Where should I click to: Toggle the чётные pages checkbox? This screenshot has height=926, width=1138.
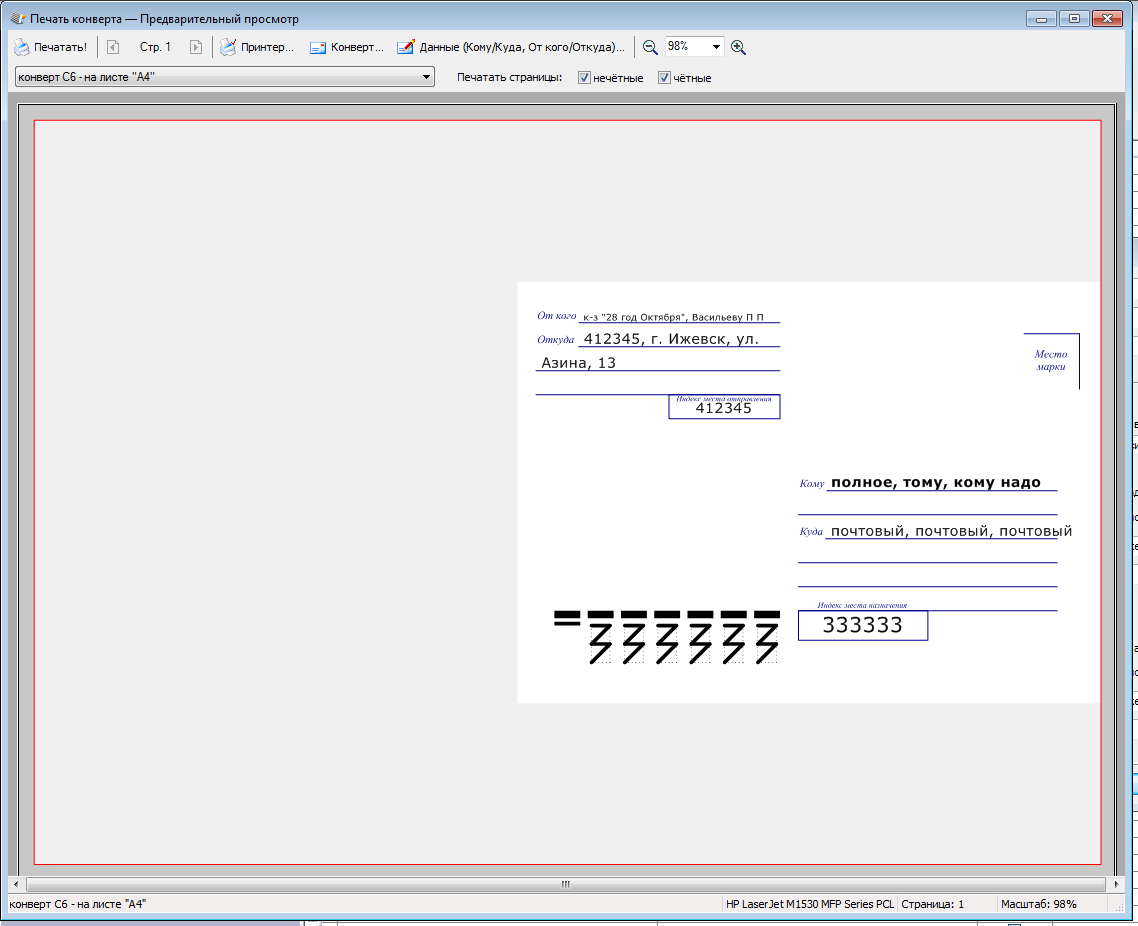[664, 78]
